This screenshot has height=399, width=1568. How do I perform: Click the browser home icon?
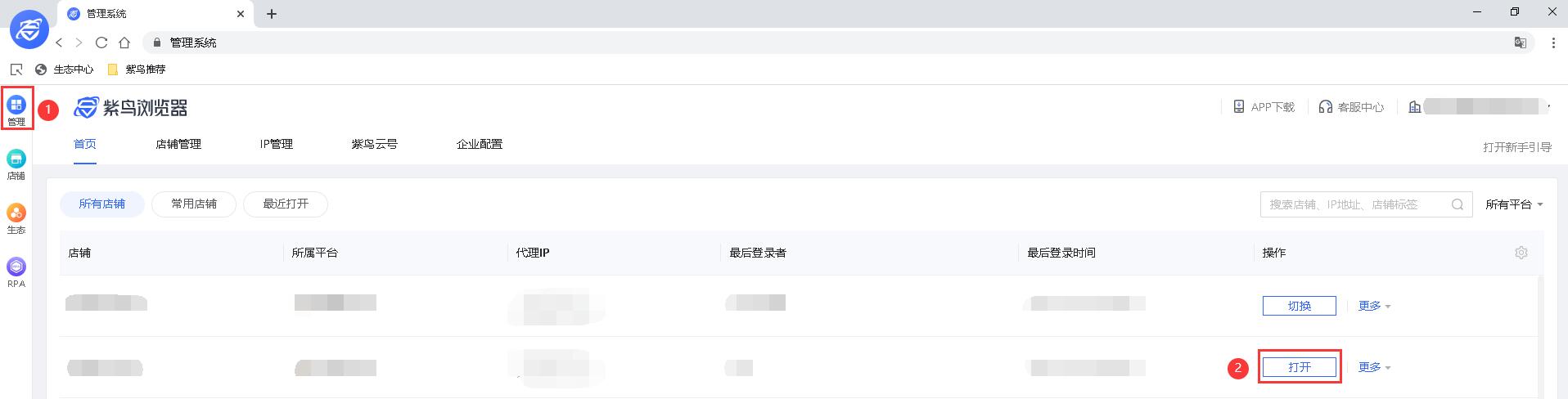click(124, 43)
